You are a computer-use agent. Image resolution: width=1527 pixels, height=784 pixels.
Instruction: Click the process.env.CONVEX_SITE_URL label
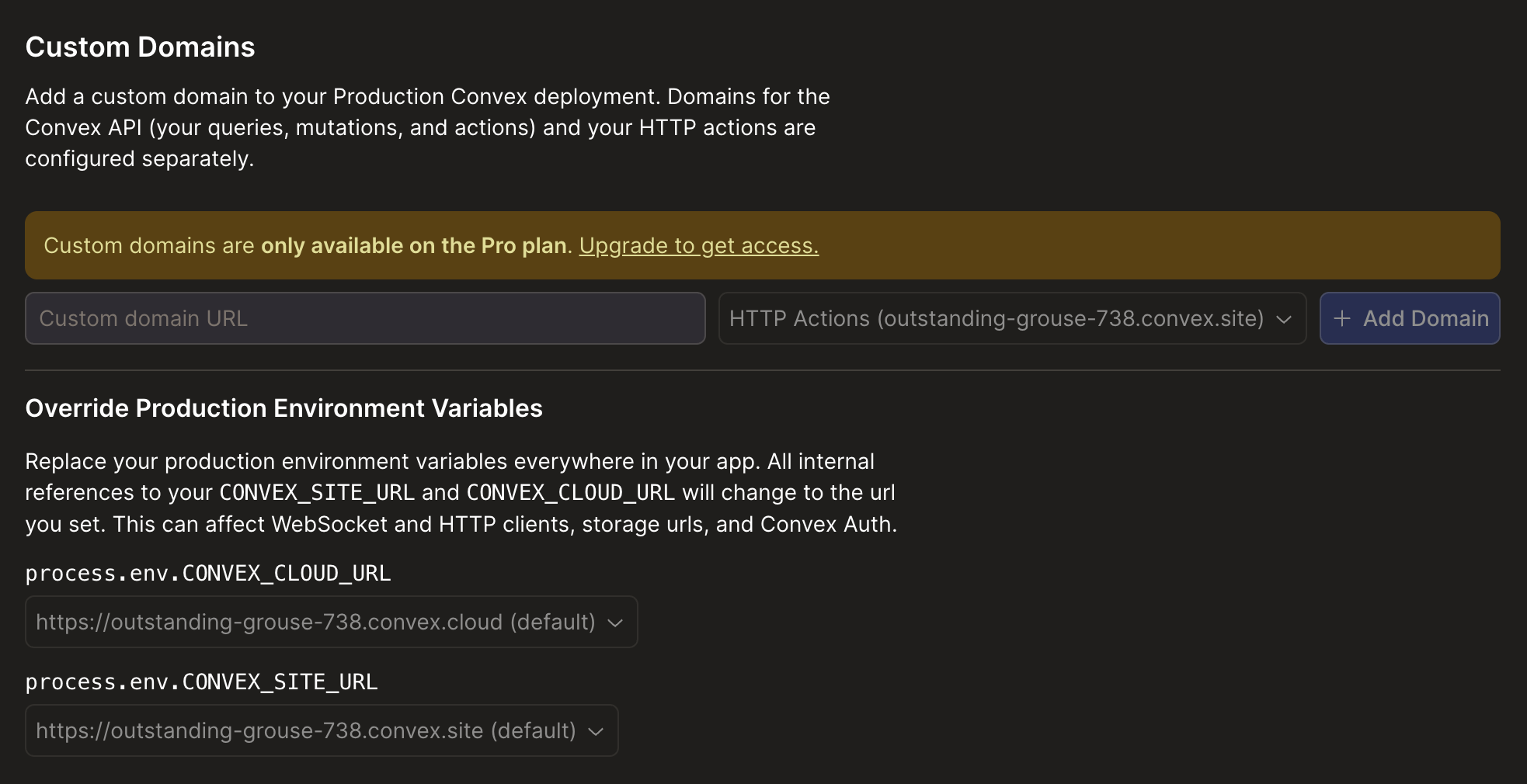[x=201, y=682]
